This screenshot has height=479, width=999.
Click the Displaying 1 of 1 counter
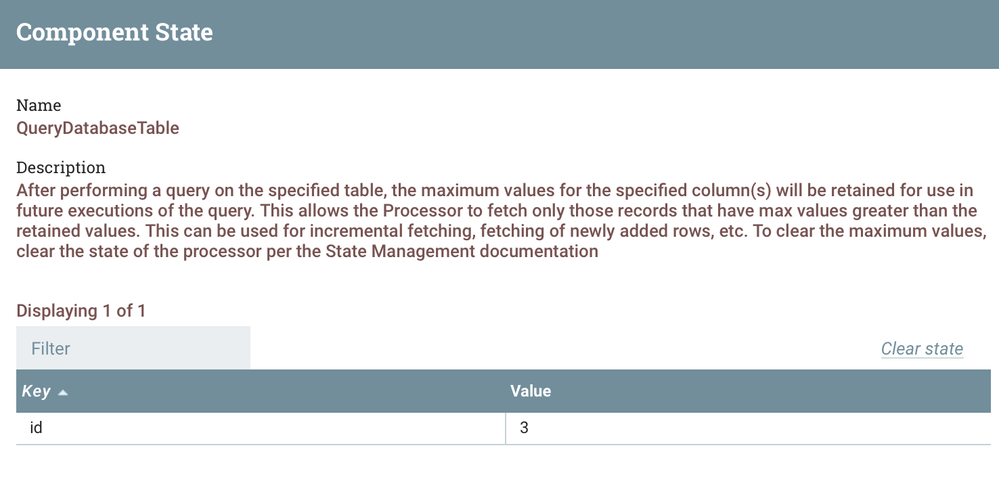point(81,310)
